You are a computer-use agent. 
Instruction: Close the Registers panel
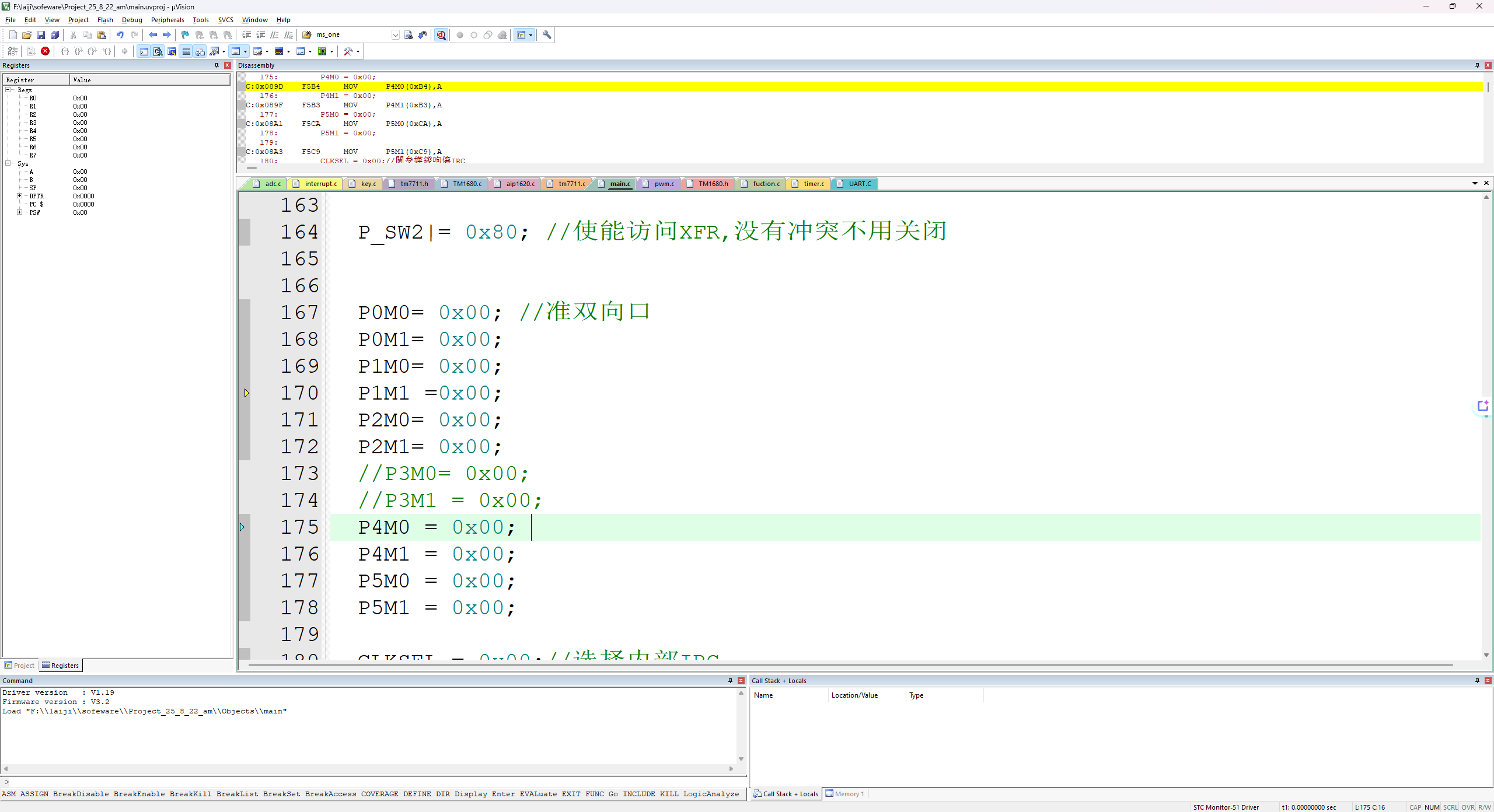pyautogui.click(x=228, y=65)
